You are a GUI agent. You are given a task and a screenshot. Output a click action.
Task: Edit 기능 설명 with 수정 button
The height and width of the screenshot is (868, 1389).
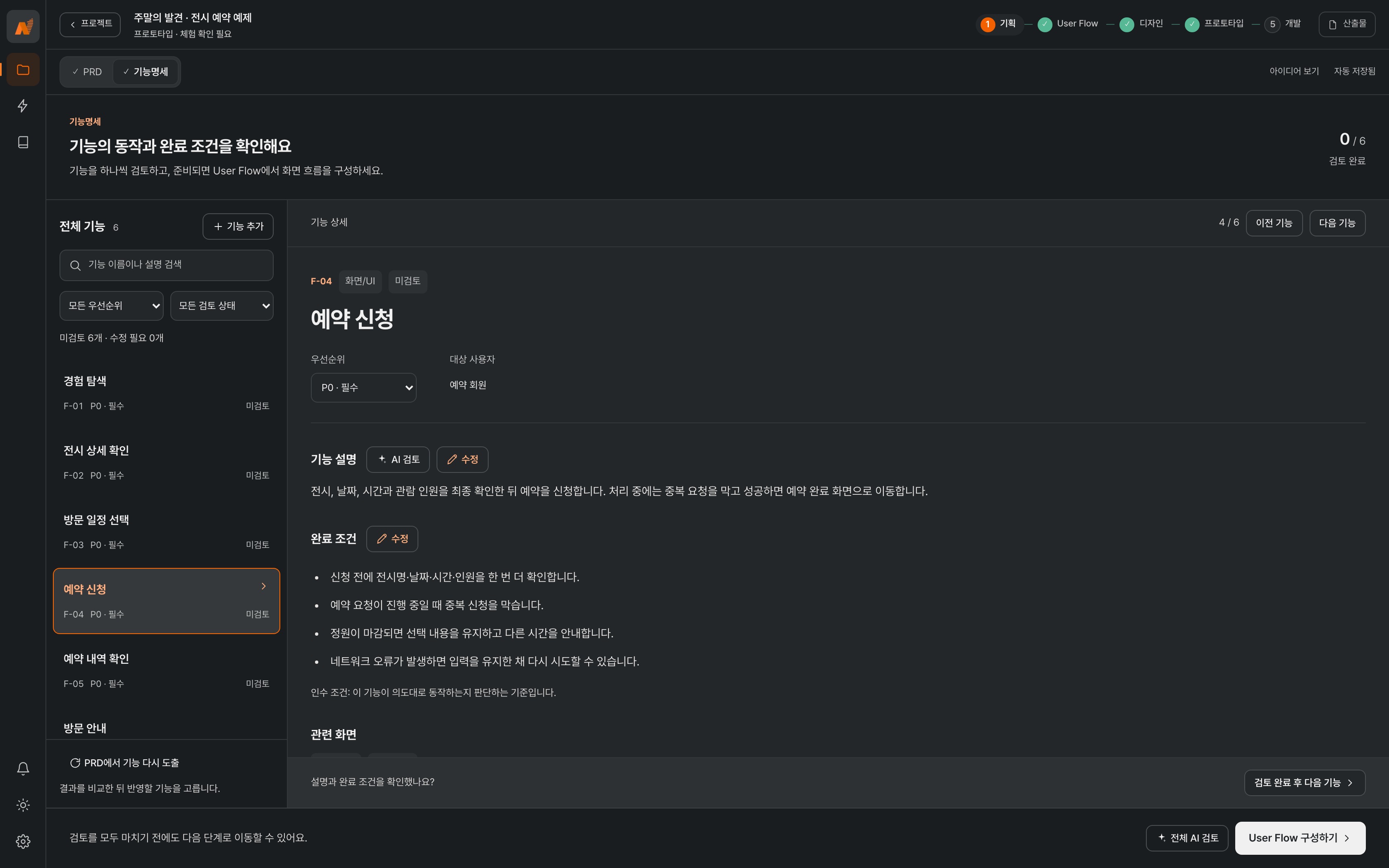(x=462, y=459)
